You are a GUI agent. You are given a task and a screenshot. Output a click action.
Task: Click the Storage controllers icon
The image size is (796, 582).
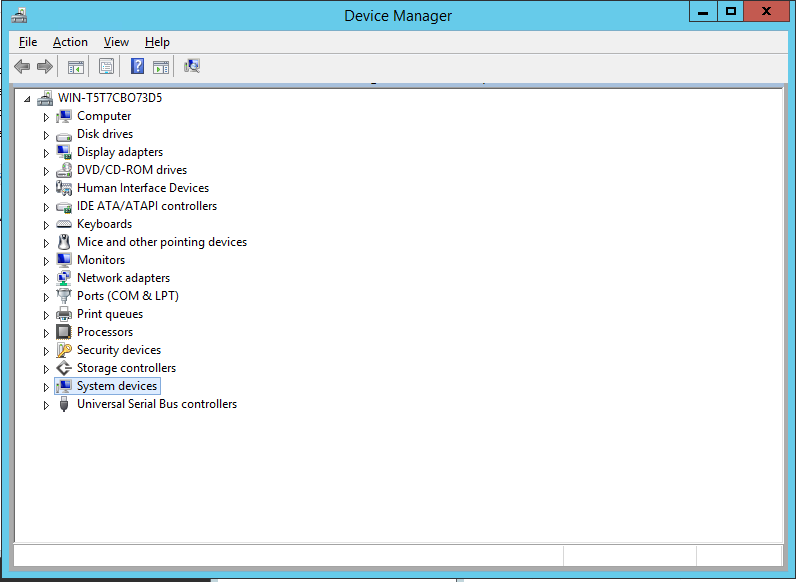click(x=64, y=368)
